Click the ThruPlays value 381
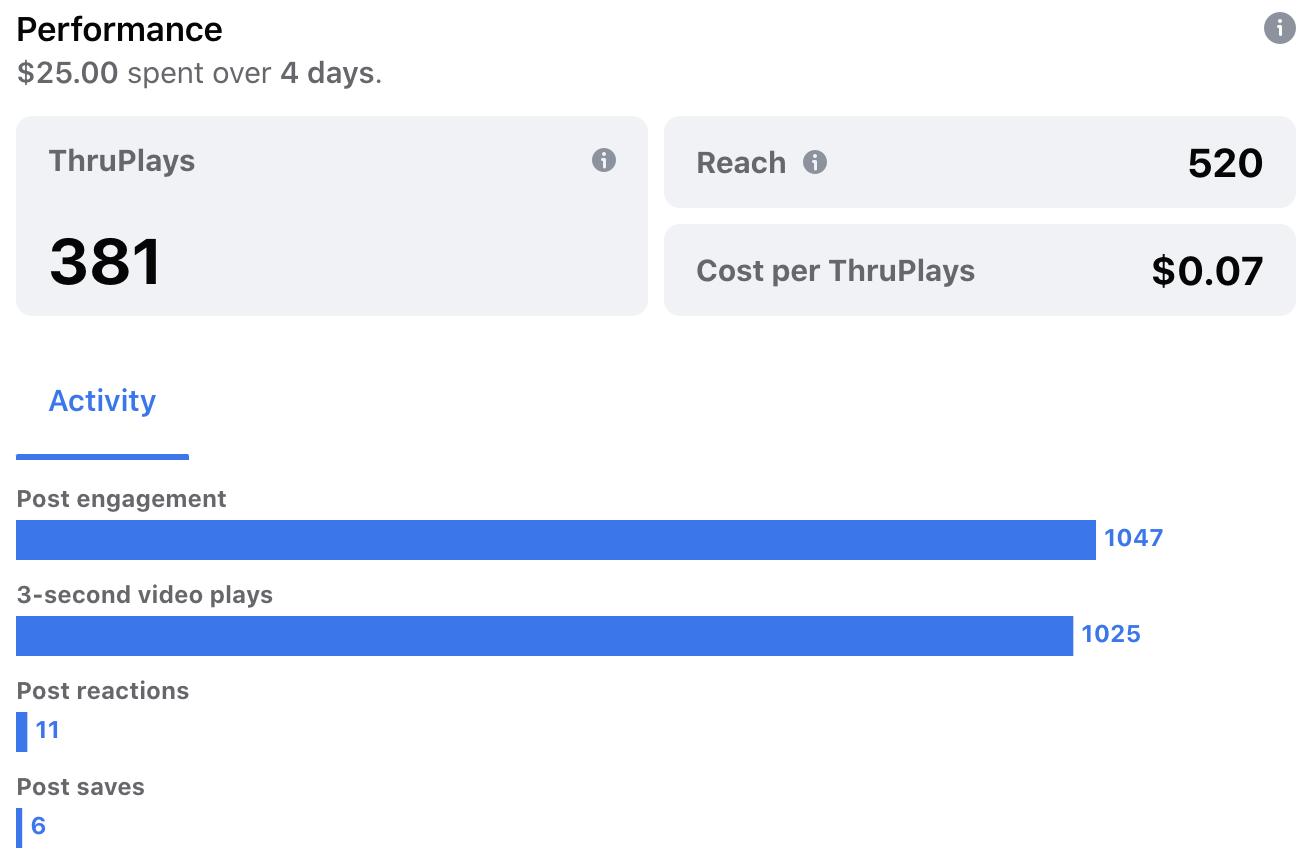This screenshot has height=858, width=1316. (x=105, y=262)
